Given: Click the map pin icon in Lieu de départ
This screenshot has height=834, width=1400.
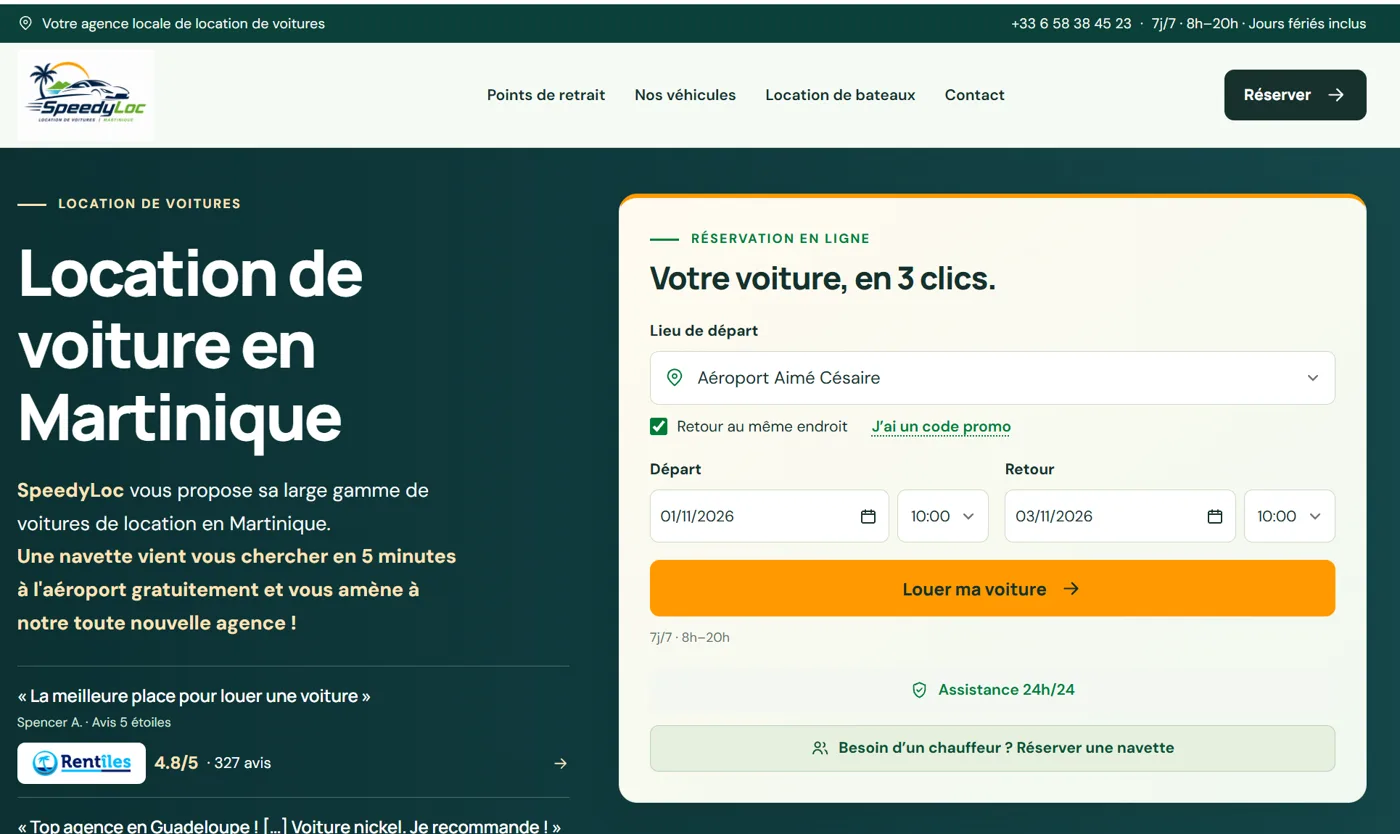Looking at the screenshot, I should [x=675, y=378].
